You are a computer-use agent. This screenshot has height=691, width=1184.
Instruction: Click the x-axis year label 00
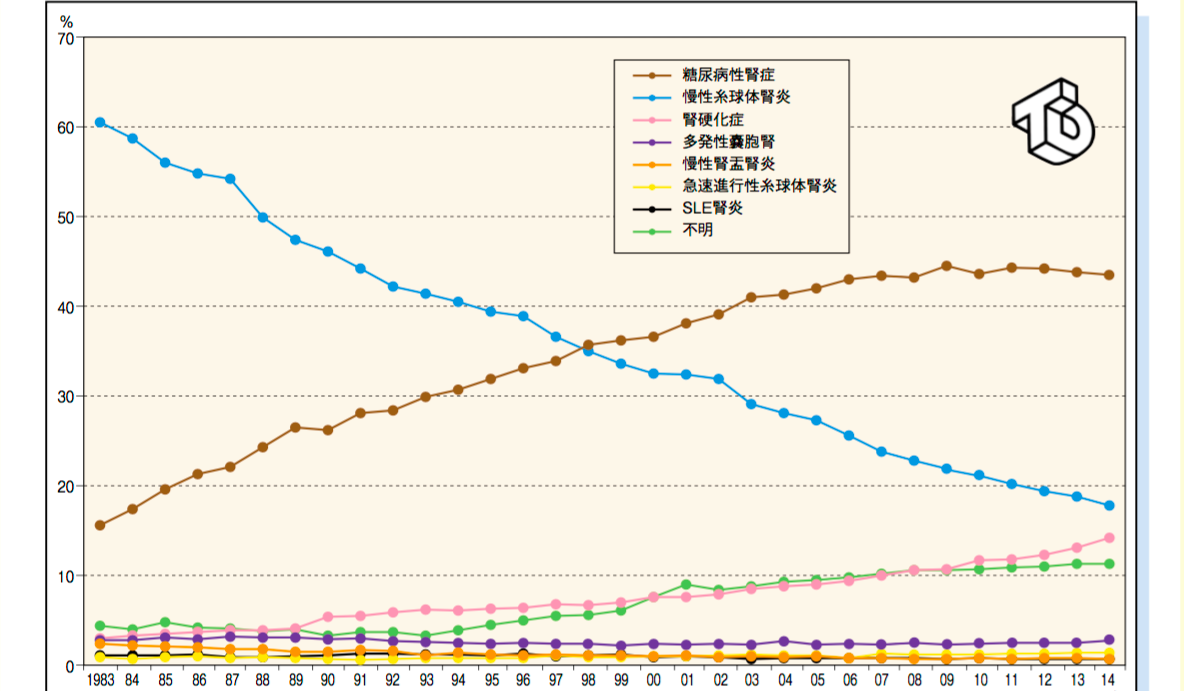point(653,680)
